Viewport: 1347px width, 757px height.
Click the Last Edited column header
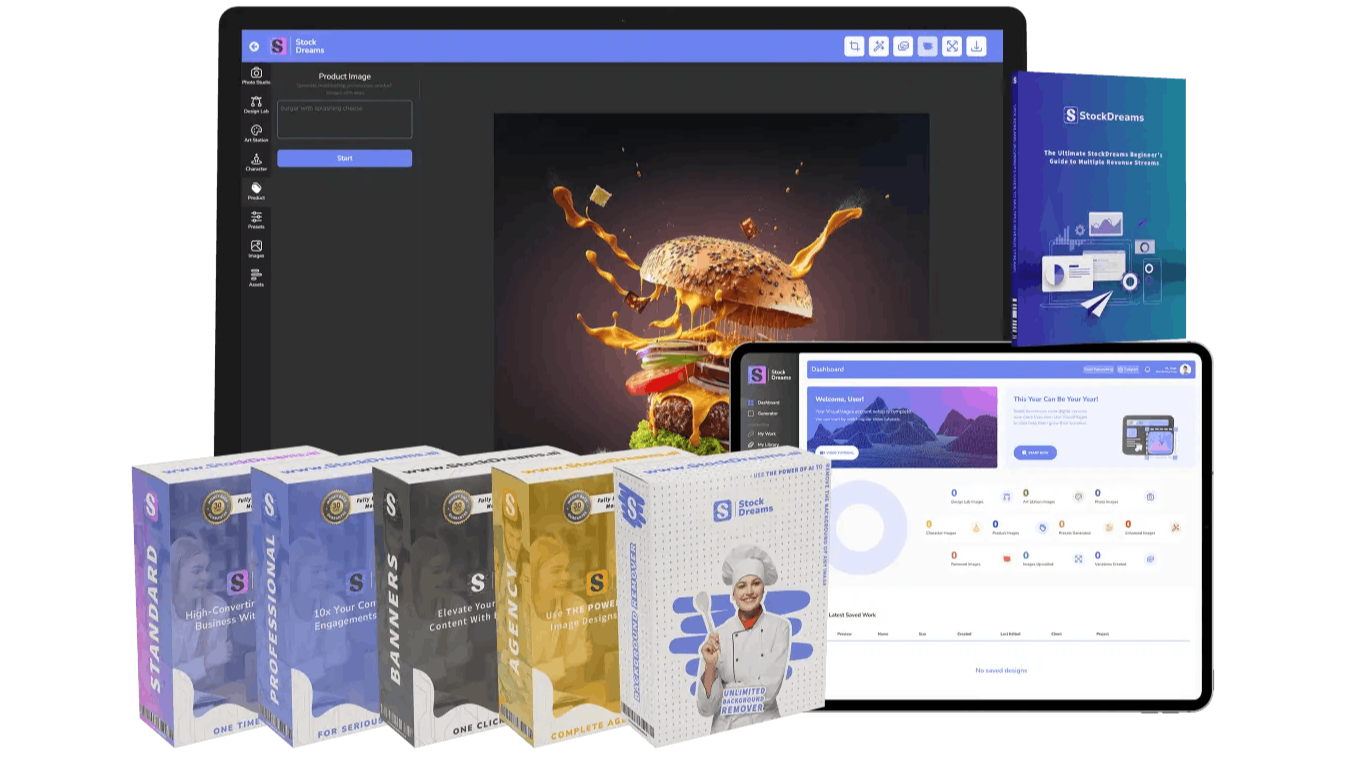[1010, 634]
